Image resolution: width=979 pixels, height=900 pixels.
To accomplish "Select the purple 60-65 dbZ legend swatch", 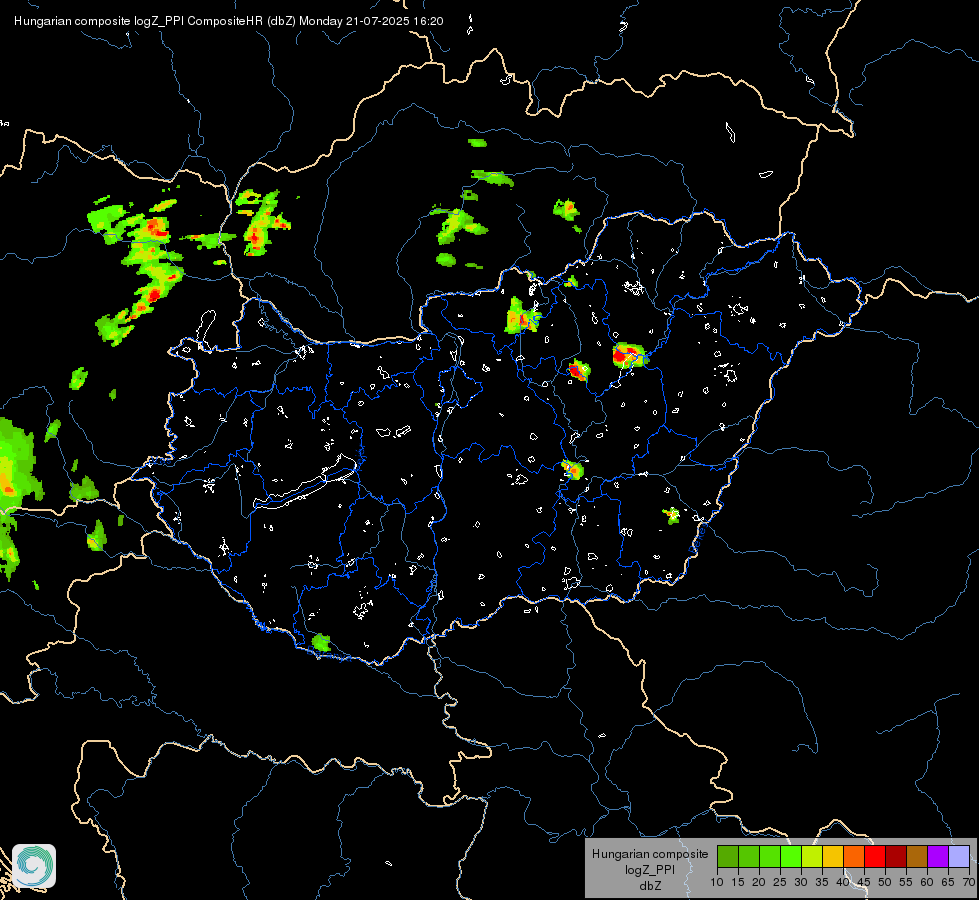I will 938,856.
